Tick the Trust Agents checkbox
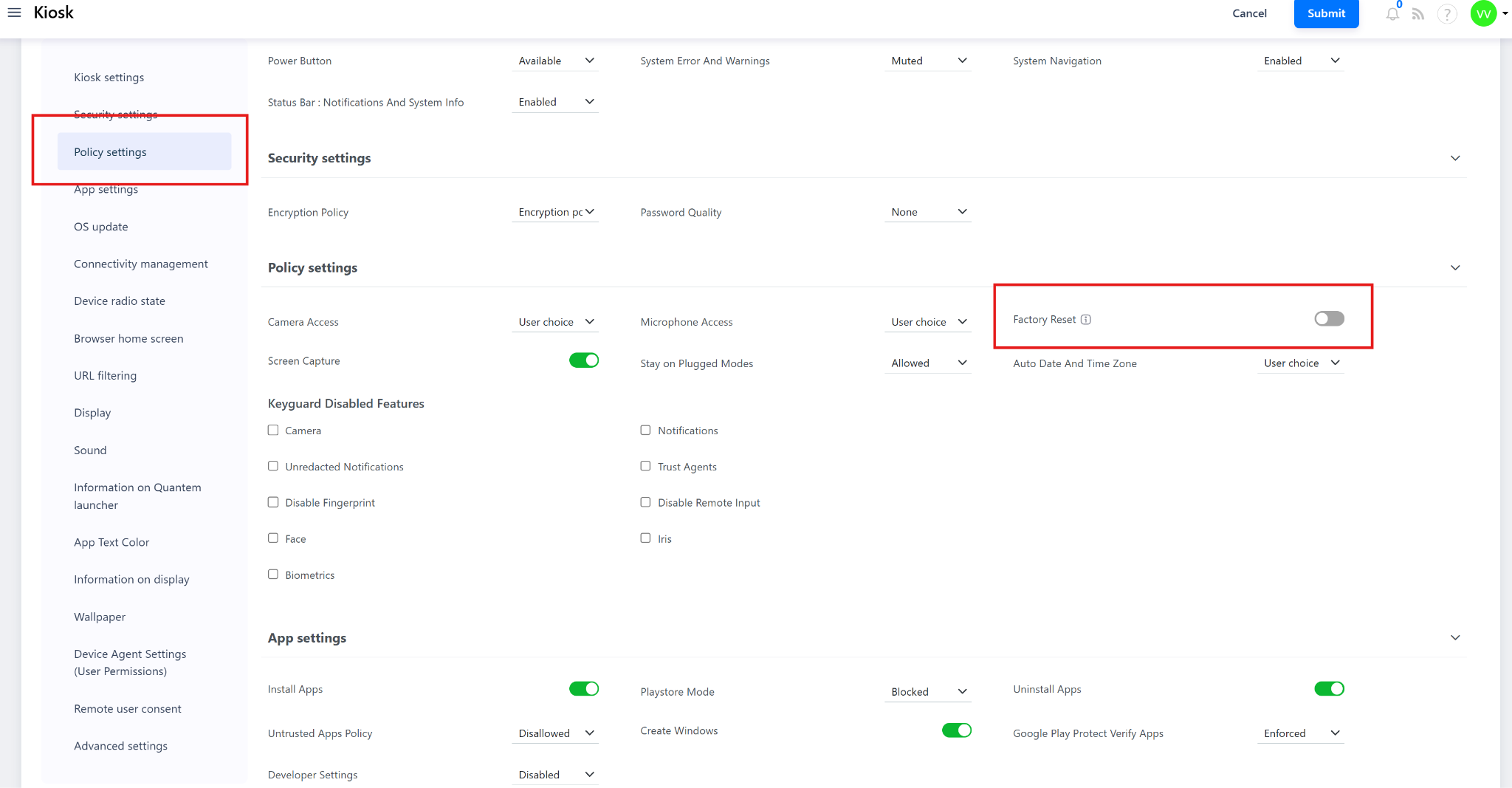The width and height of the screenshot is (1512, 788). (x=645, y=466)
